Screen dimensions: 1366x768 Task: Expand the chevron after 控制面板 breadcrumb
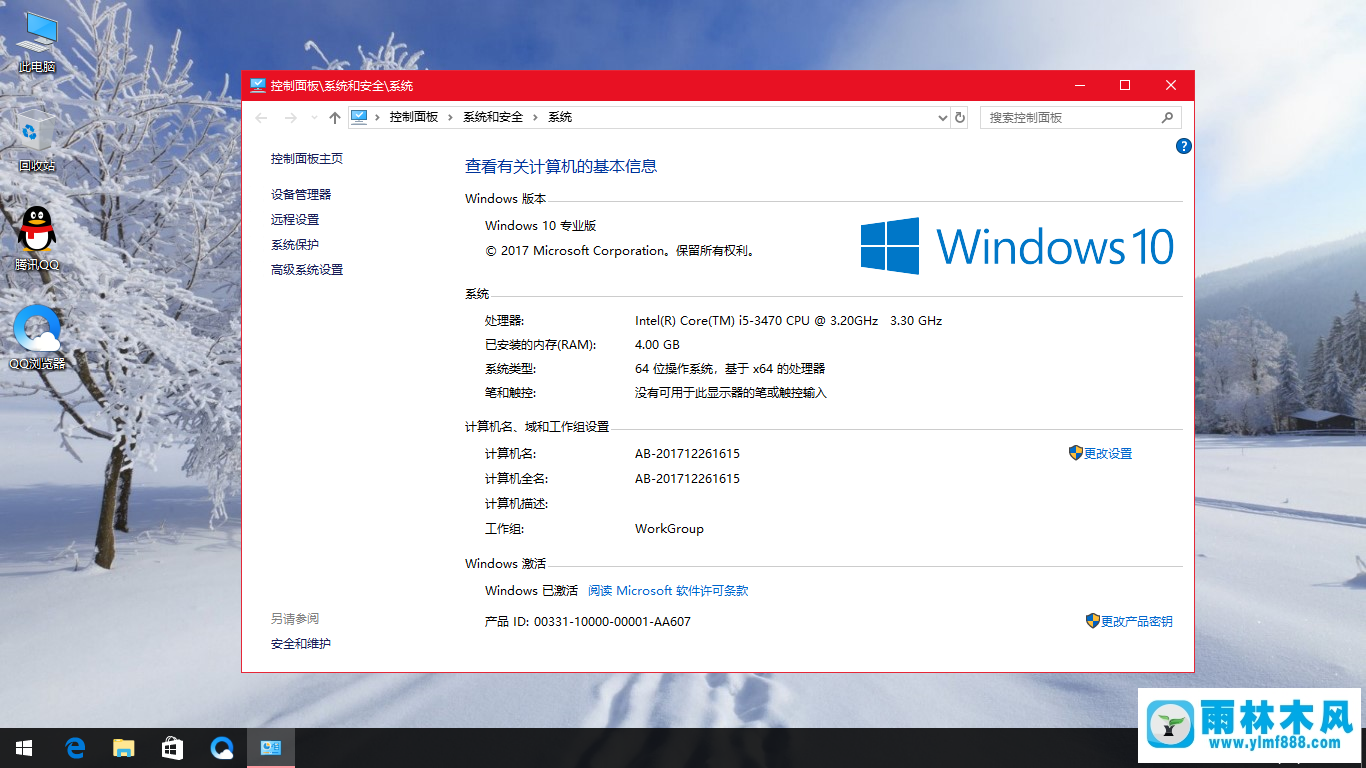pos(451,118)
